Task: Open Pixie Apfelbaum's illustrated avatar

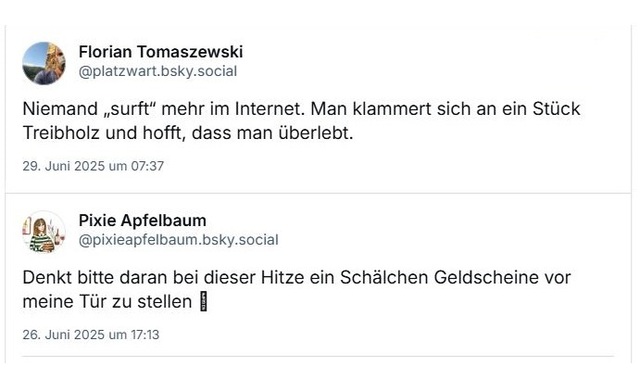Action: 44,232
